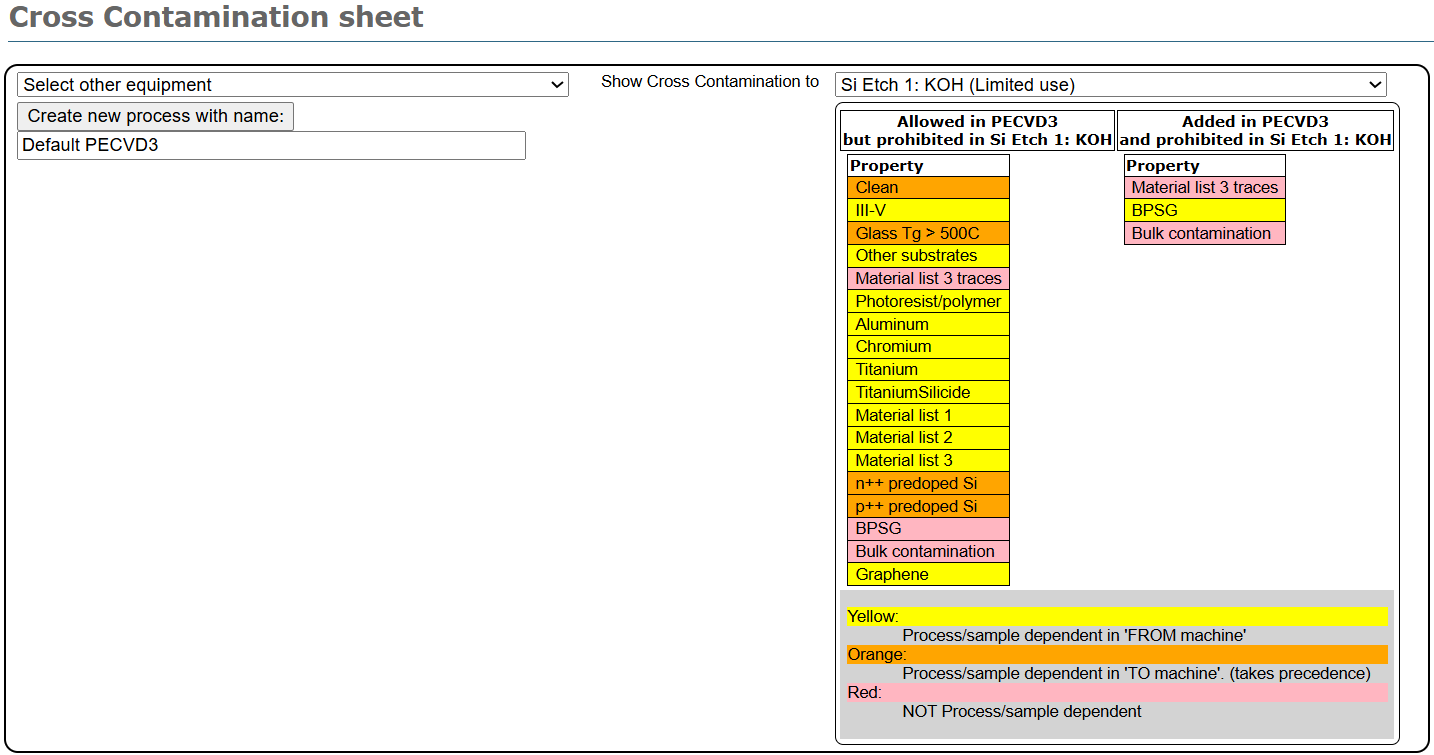Click the yellow legend color bar
Viewport: 1434px width, 755px height.
coord(1116,616)
